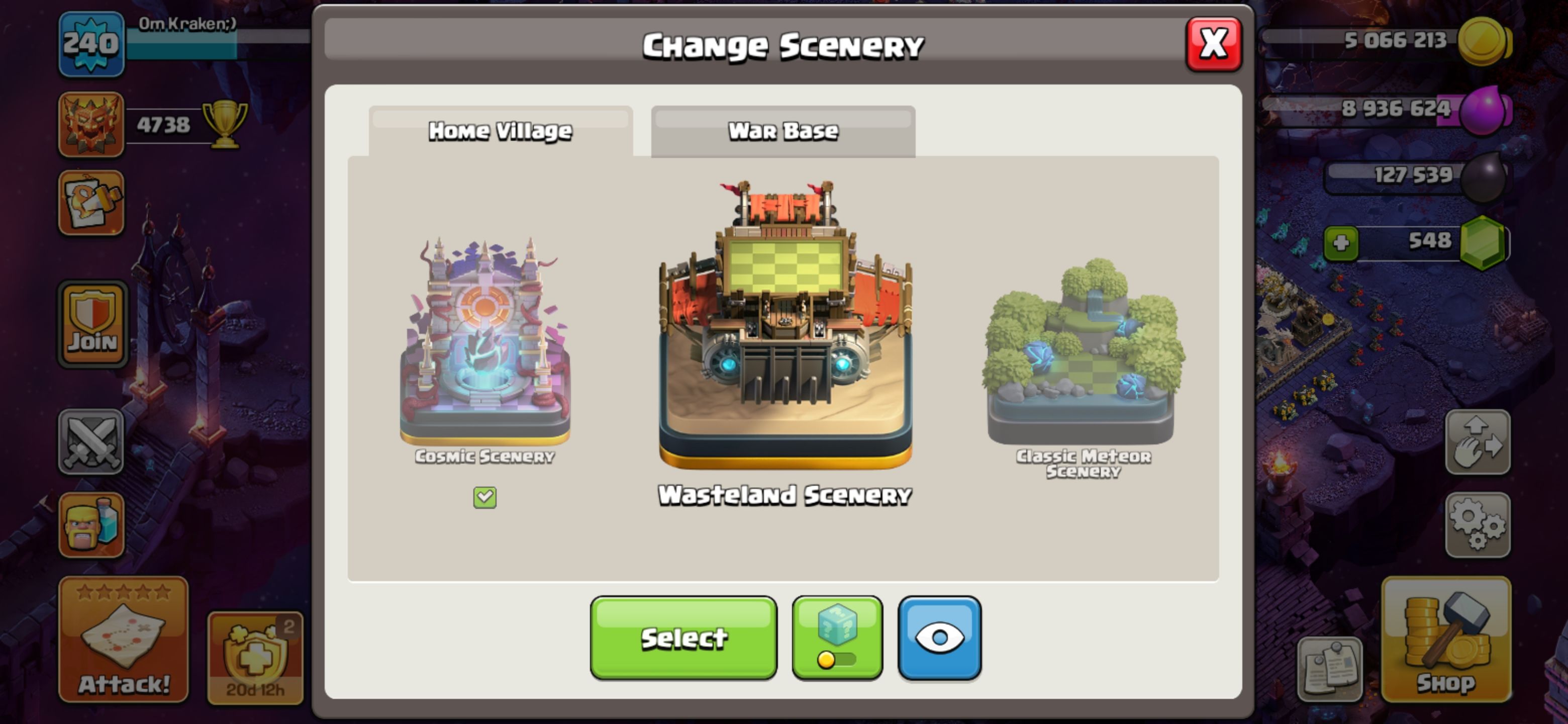Open the layout editor hand icon
Screen dimensions: 1568x724
[x=1478, y=442]
